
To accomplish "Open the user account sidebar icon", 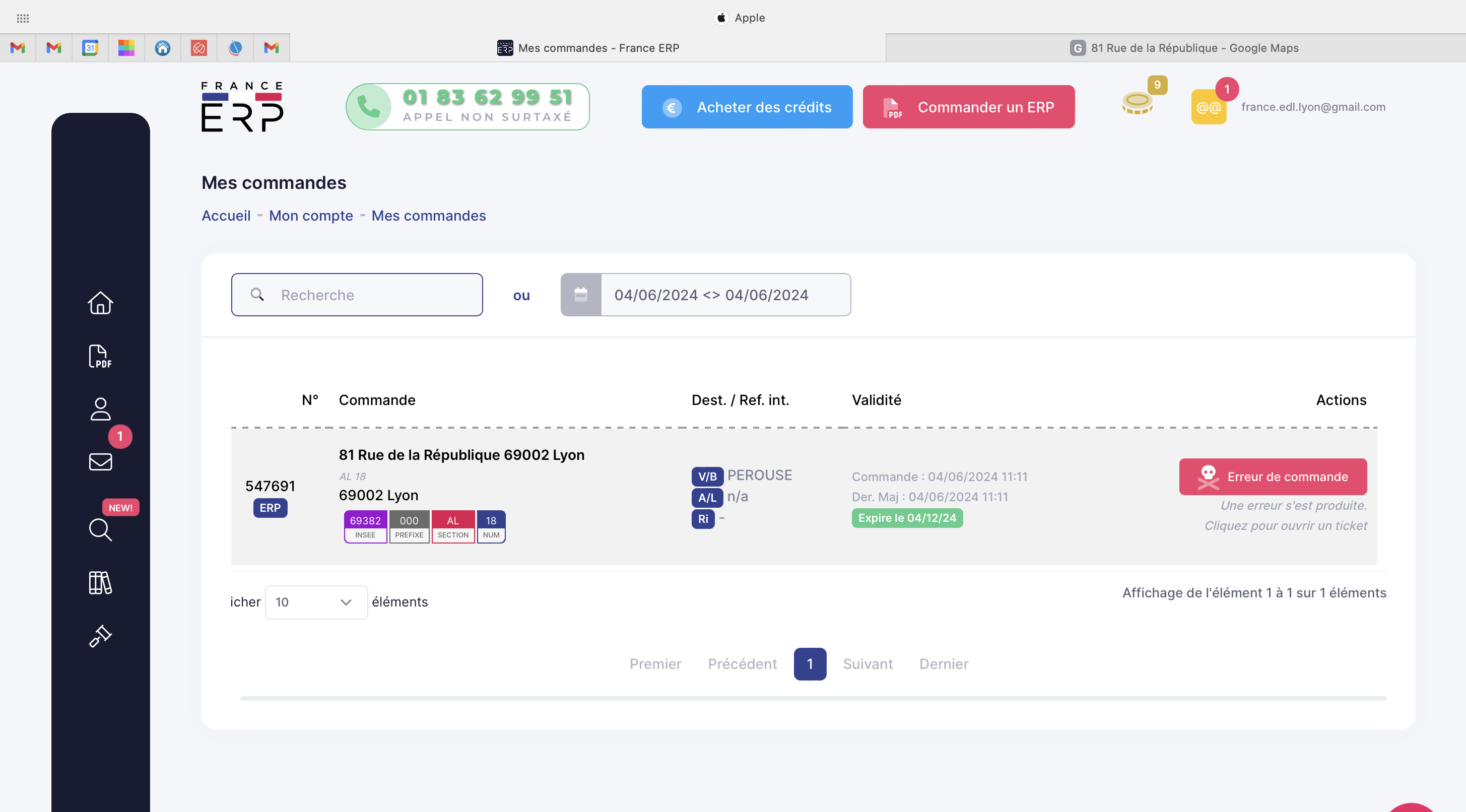I will (100, 409).
